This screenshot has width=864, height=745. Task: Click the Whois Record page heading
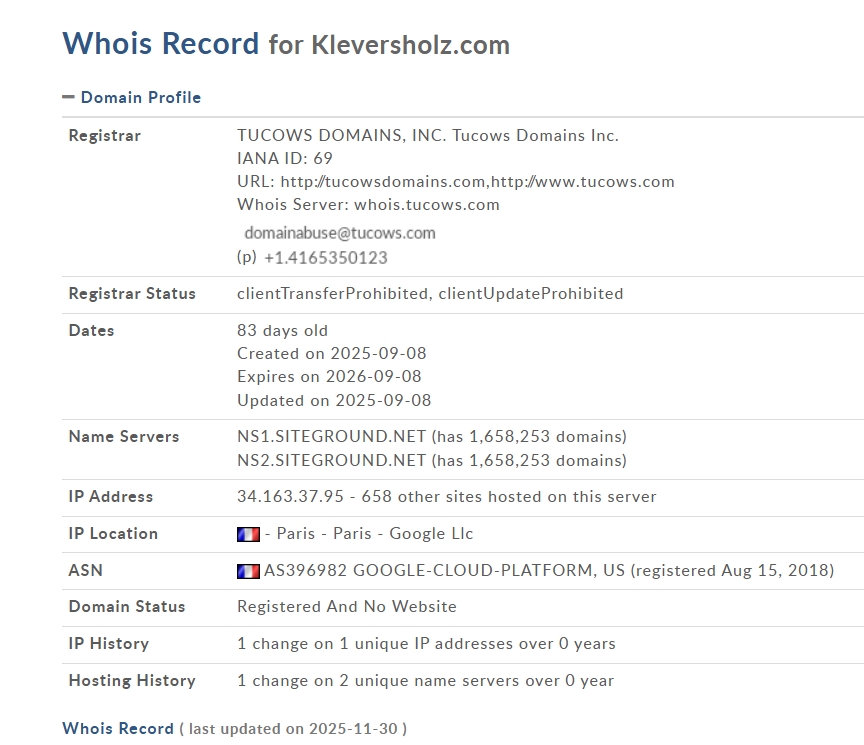pos(161,44)
